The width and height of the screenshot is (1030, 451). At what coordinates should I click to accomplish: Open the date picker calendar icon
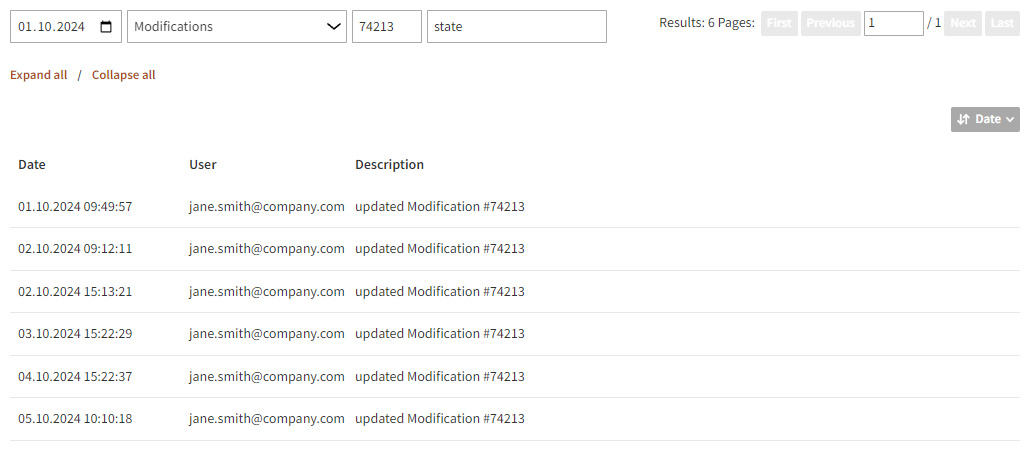(x=107, y=27)
